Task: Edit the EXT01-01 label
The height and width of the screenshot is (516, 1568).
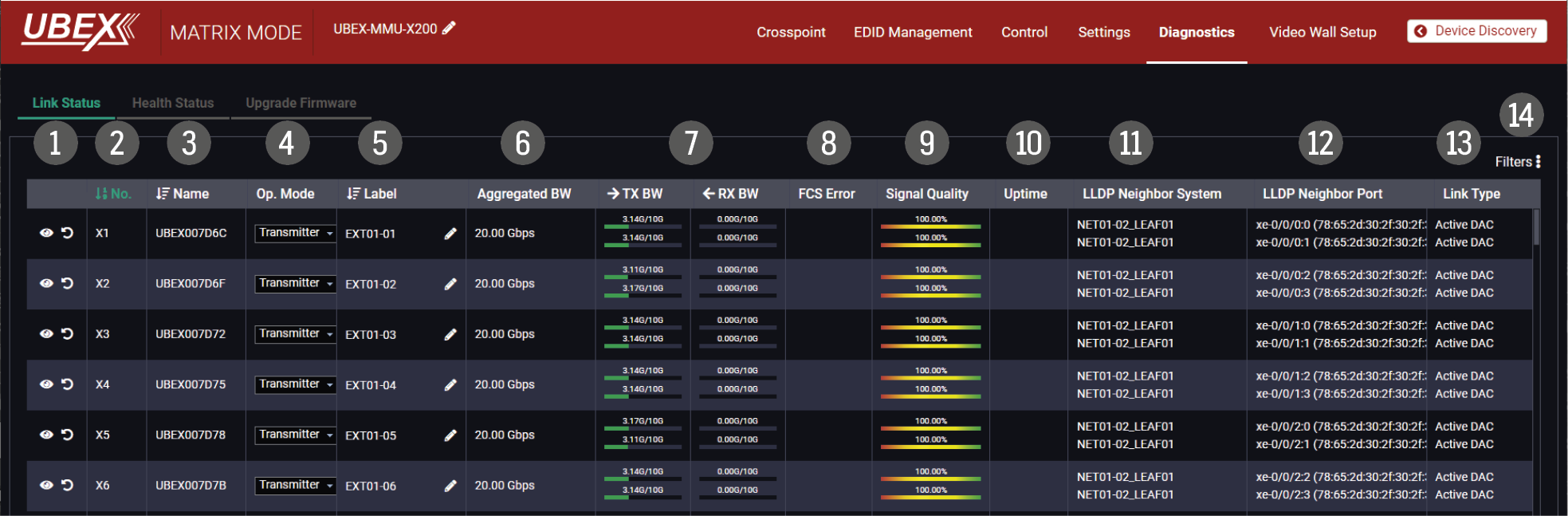Action: pos(450,234)
